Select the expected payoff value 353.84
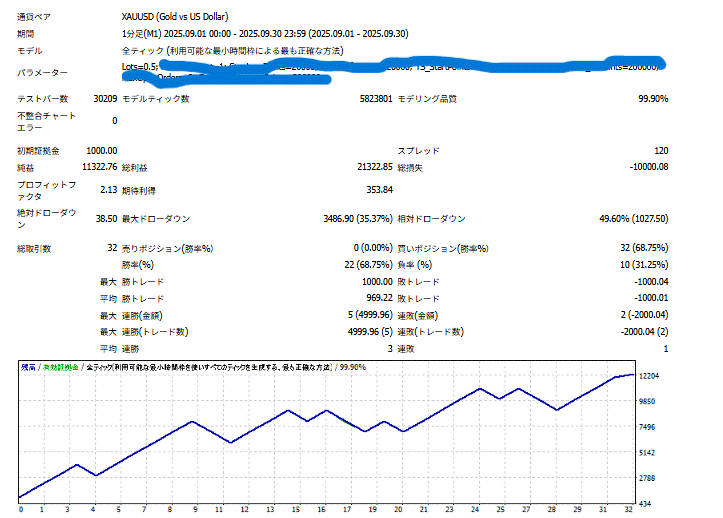Image resolution: width=723 pixels, height=518 pixels. pos(379,190)
